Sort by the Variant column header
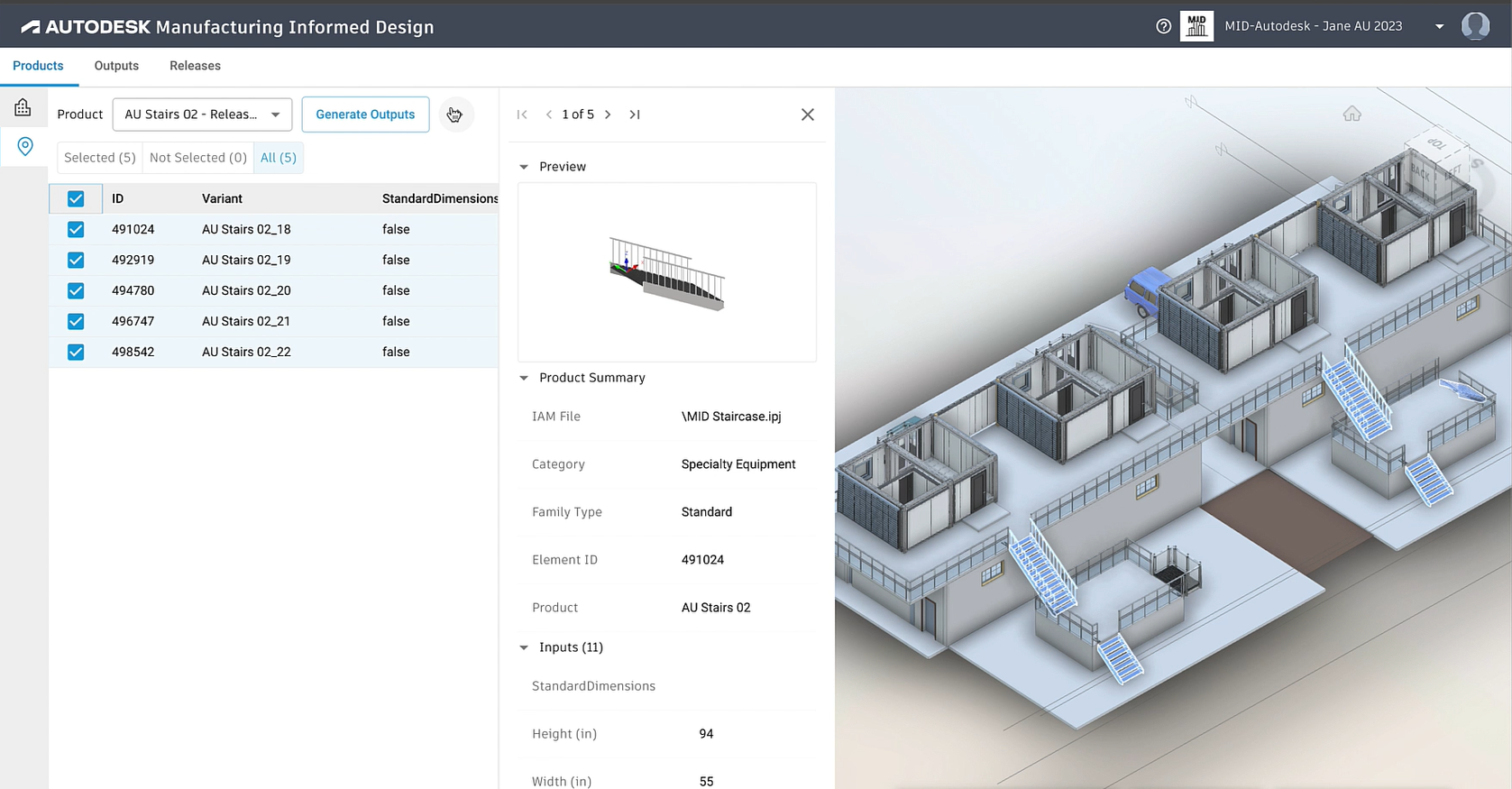Viewport: 1512px width, 789px height. [222, 198]
